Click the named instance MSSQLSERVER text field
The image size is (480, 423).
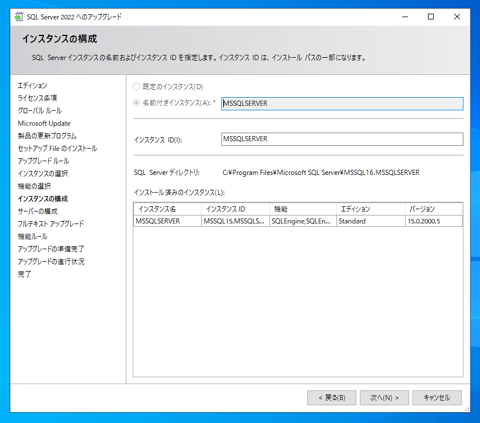(342, 104)
